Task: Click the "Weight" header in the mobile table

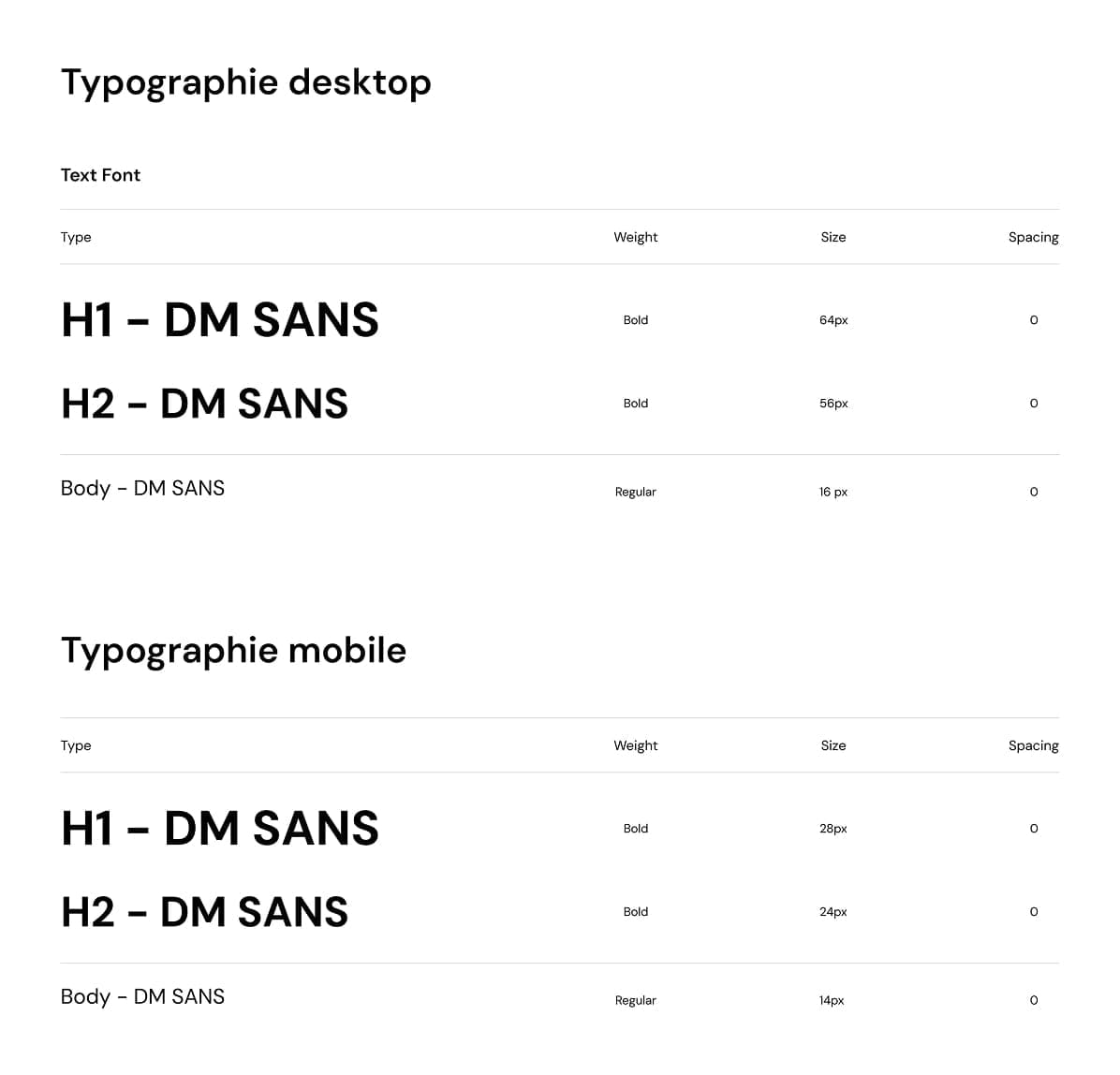Action: pyautogui.click(x=635, y=745)
